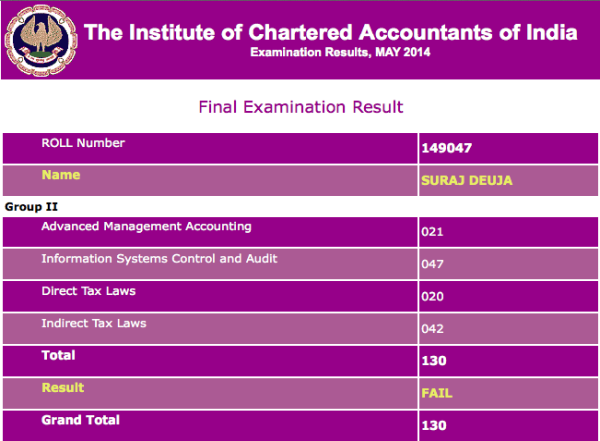This screenshot has width=600, height=441.
Task: Click the Advanced Management Accounting score 021
Action: [x=432, y=232]
